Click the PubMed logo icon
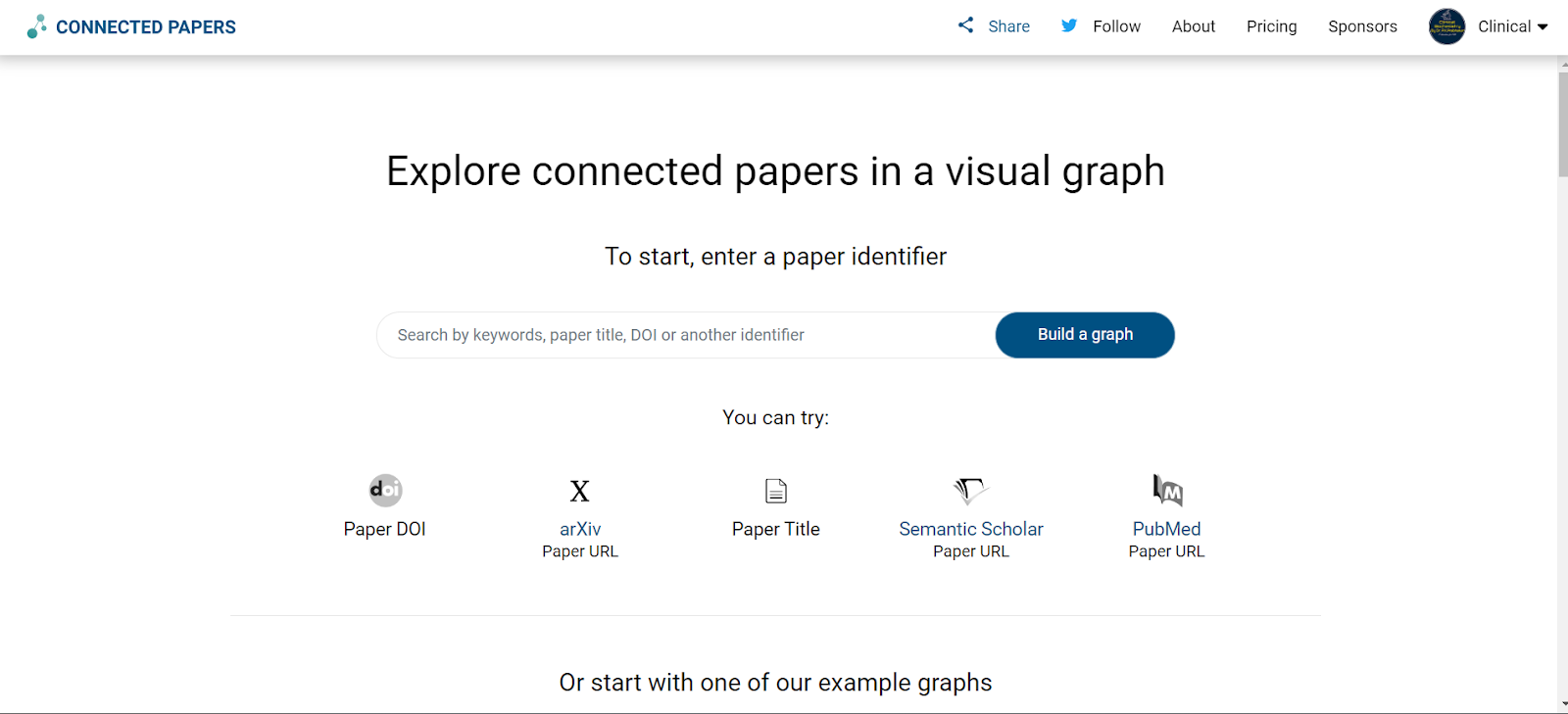The width and height of the screenshot is (1568, 714). point(1167,490)
